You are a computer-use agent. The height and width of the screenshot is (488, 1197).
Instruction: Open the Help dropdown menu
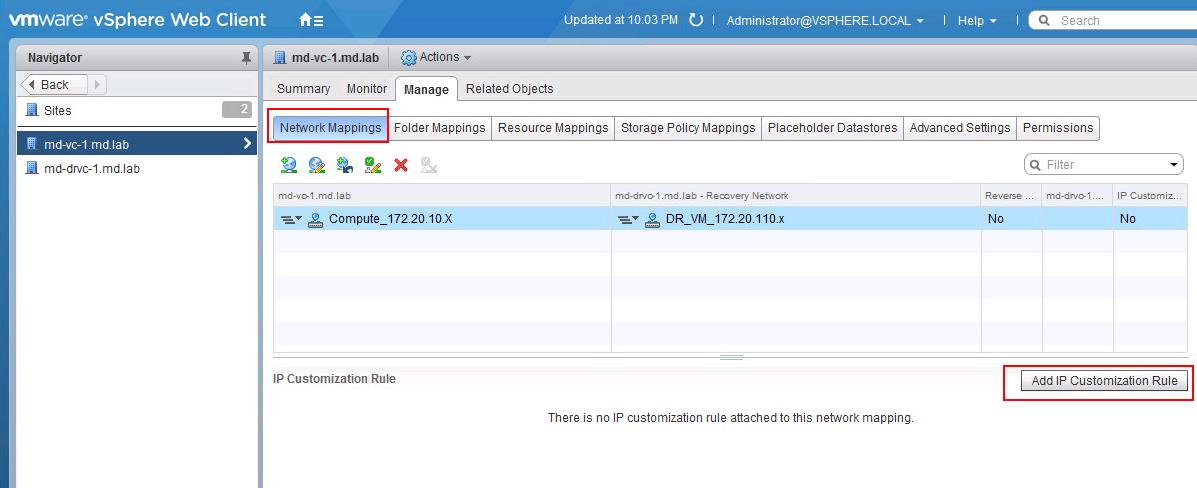click(977, 21)
